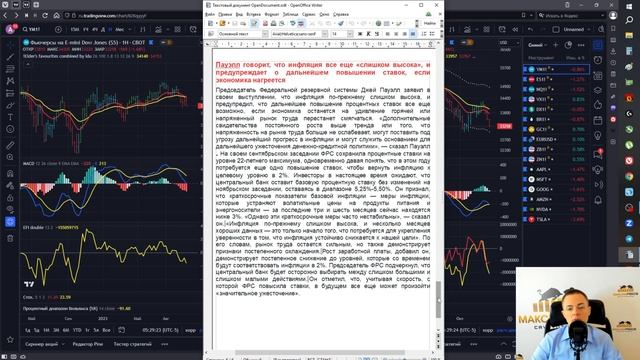Toggle align left in Writer toolbar
The image size is (640, 360).
tap(387, 34)
